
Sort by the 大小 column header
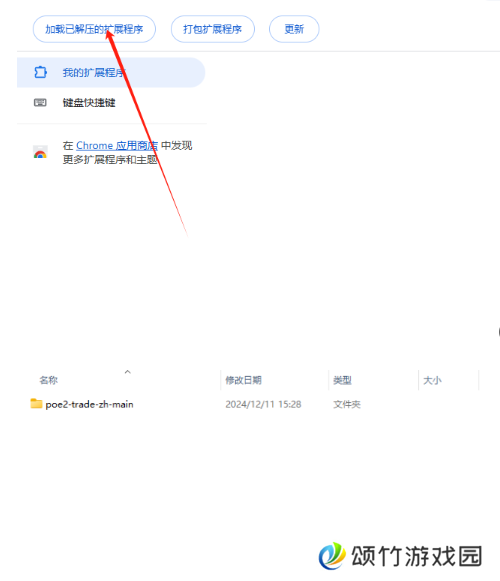tap(432, 380)
